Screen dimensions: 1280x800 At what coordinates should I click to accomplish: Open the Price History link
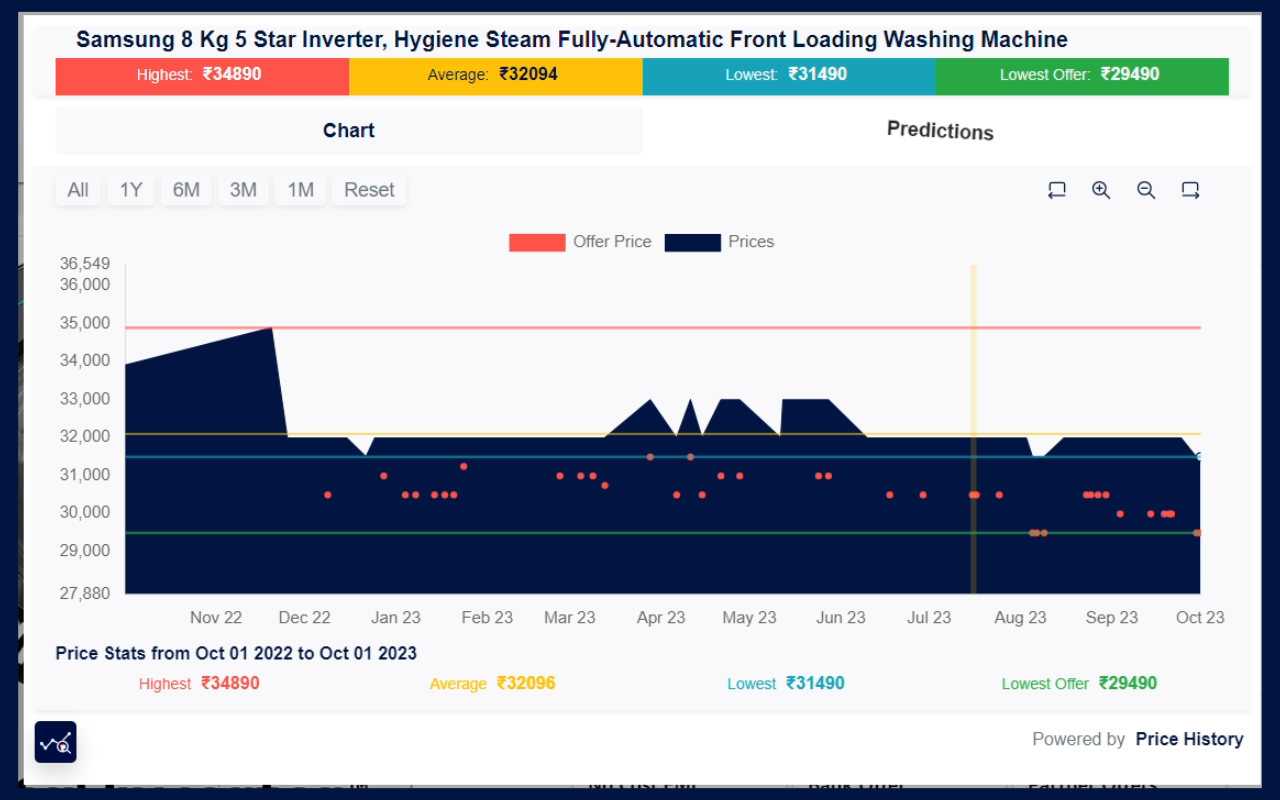(x=1189, y=739)
